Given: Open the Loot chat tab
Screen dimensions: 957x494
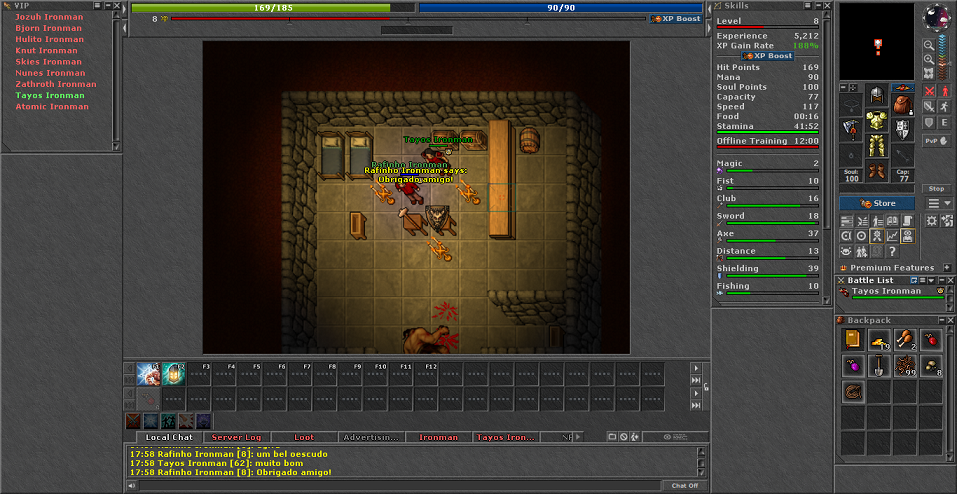Looking at the screenshot, I should coord(303,437).
